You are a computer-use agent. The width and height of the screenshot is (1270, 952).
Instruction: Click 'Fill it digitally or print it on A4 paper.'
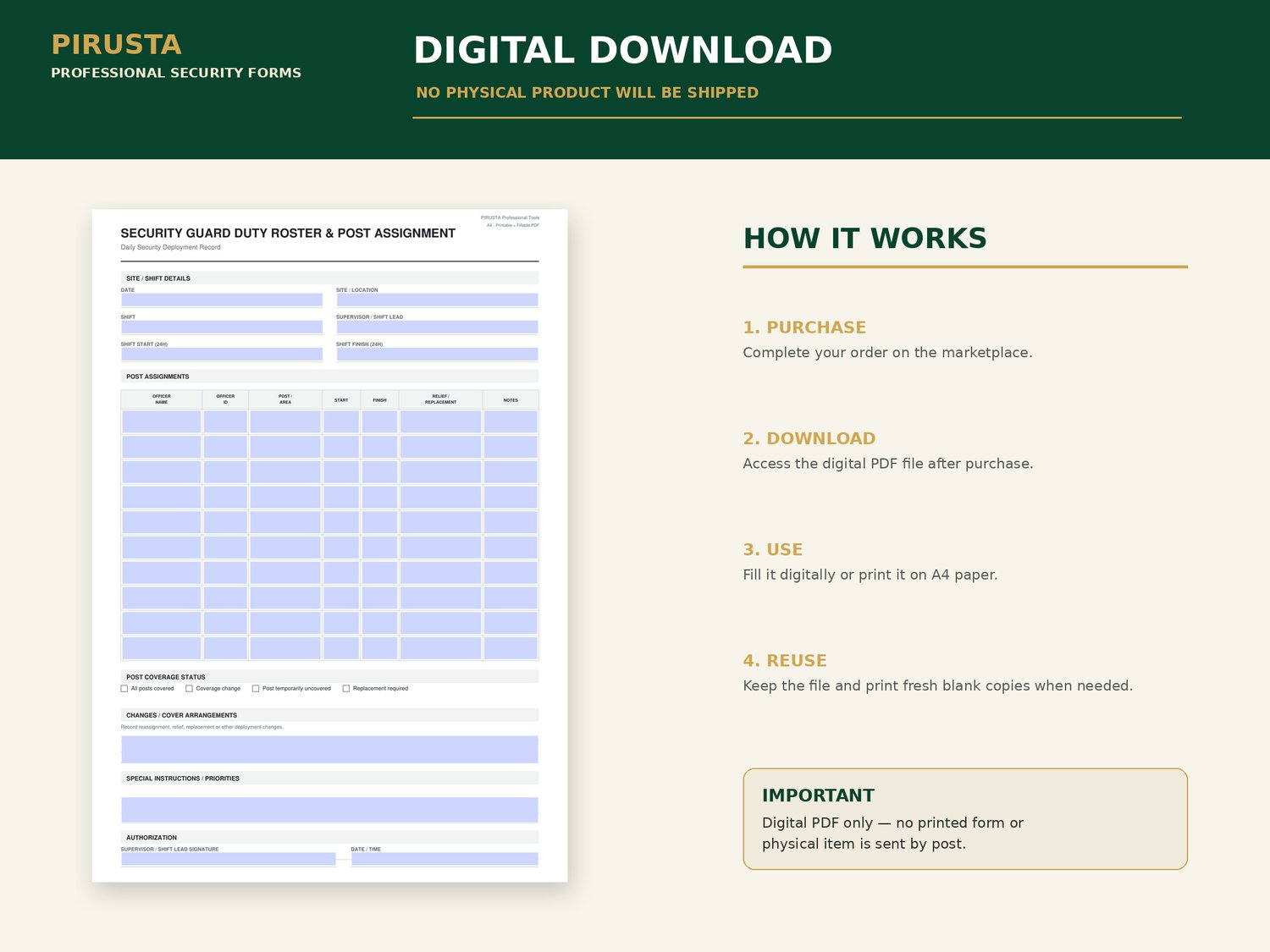[870, 575]
